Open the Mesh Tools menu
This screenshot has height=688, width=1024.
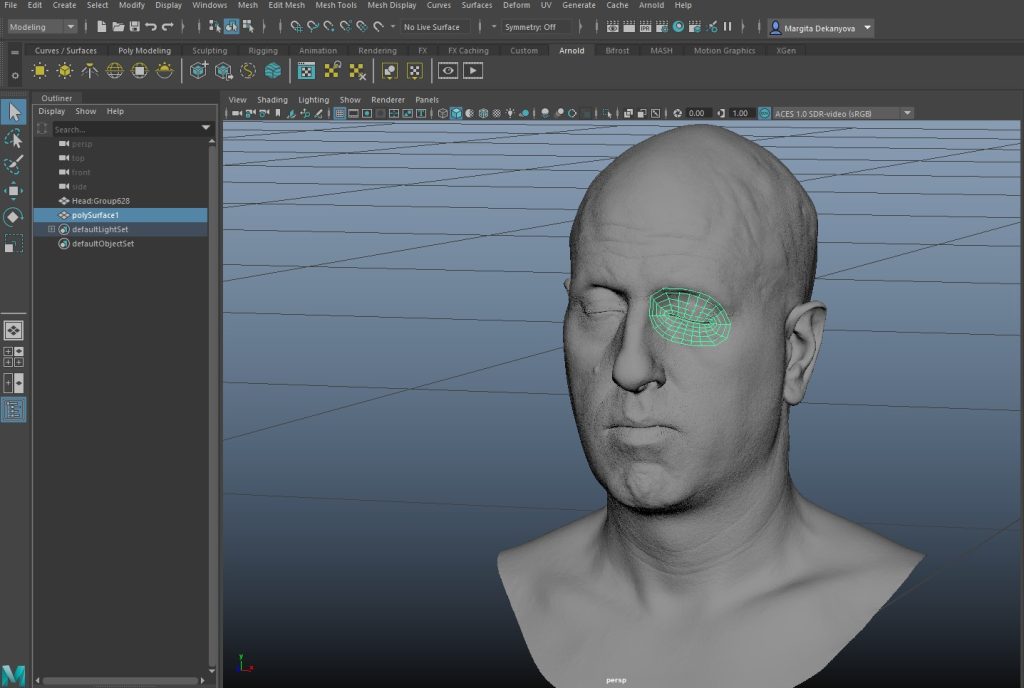pyautogui.click(x=336, y=5)
